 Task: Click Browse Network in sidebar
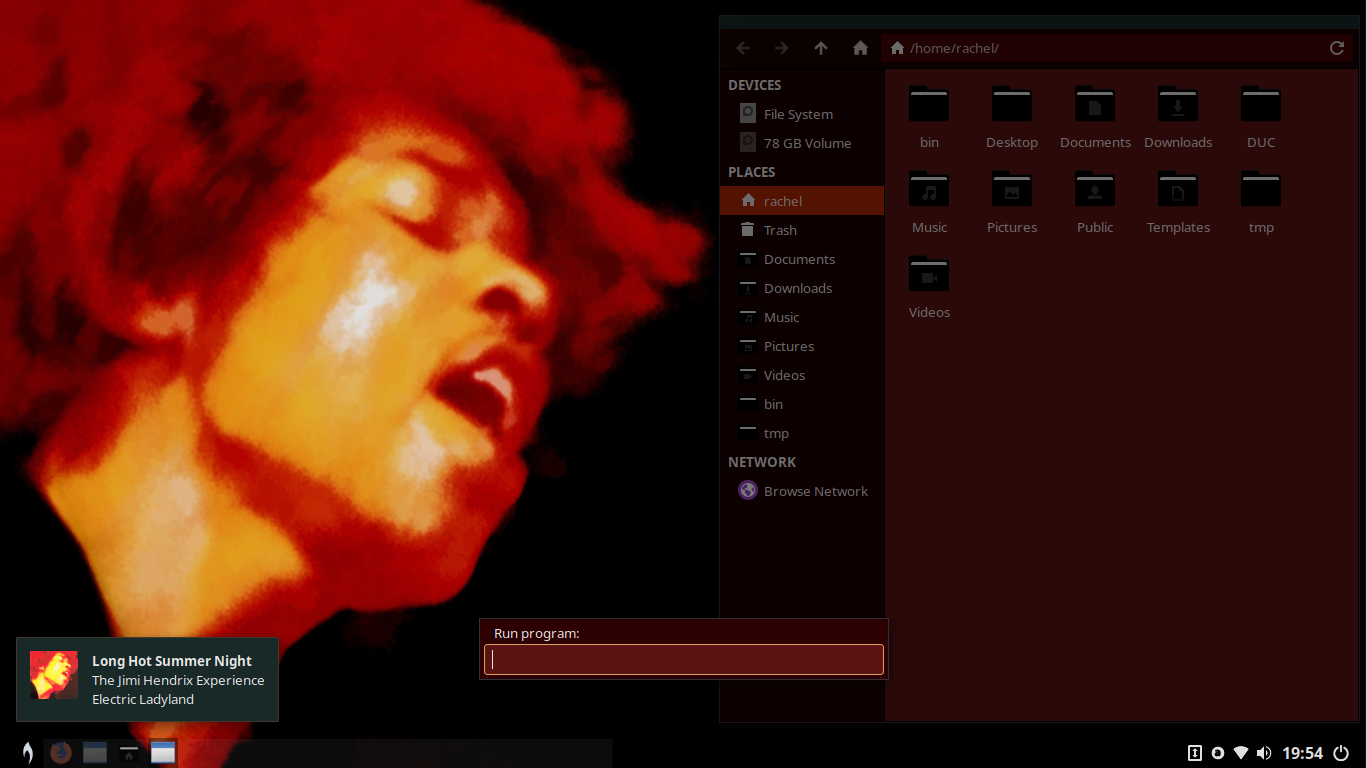point(802,491)
